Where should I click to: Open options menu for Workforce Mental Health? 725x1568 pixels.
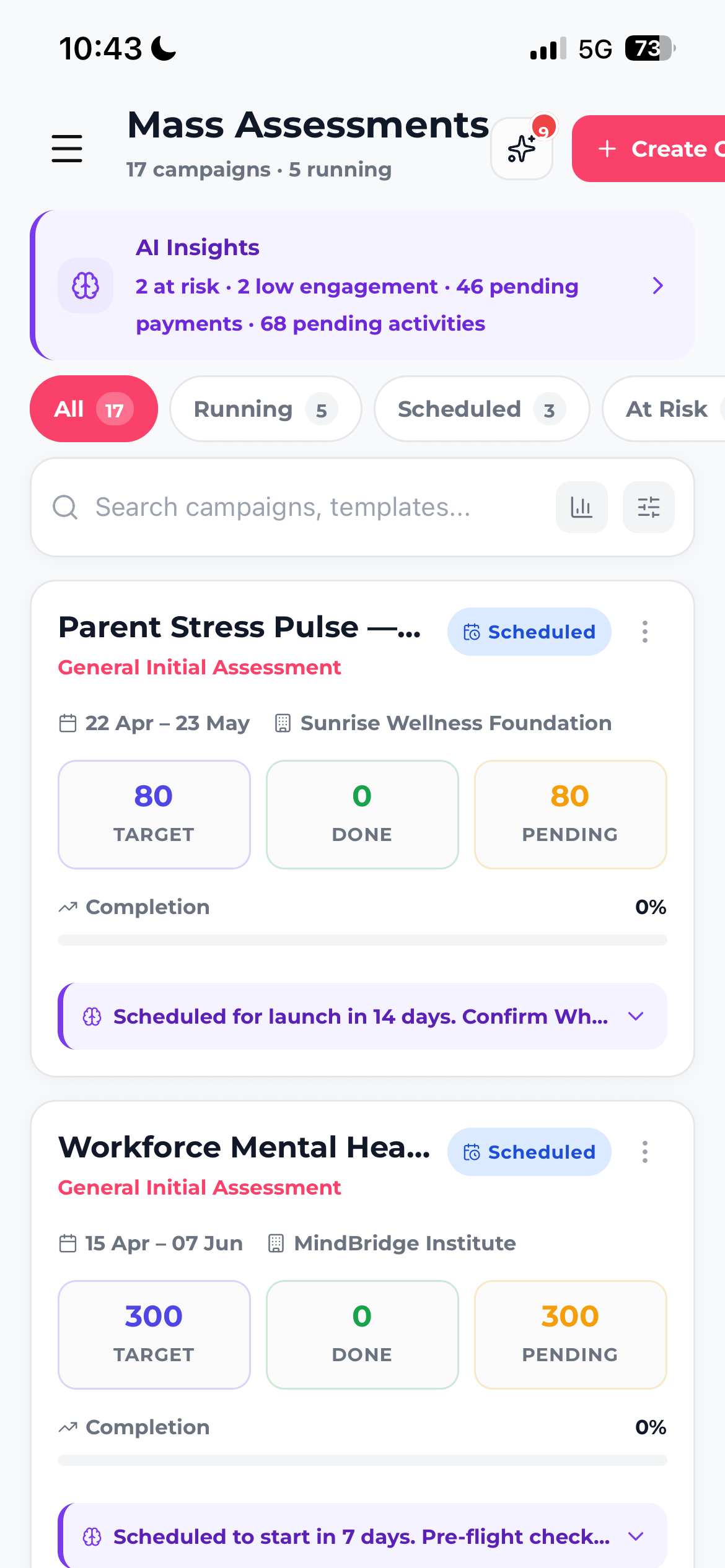tap(645, 1152)
